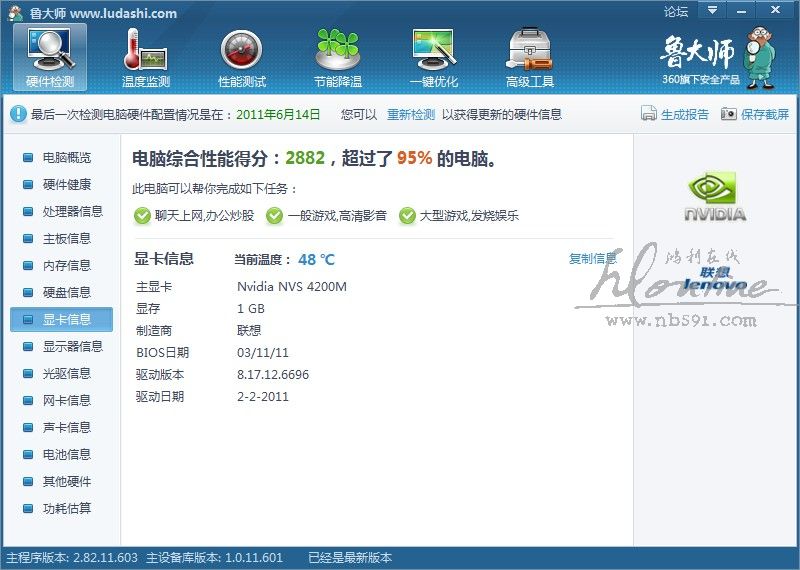Viewport: 800px width, 570px height.
Task: Click the driver date 2-2-2011
Action: click(x=263, y=396)
